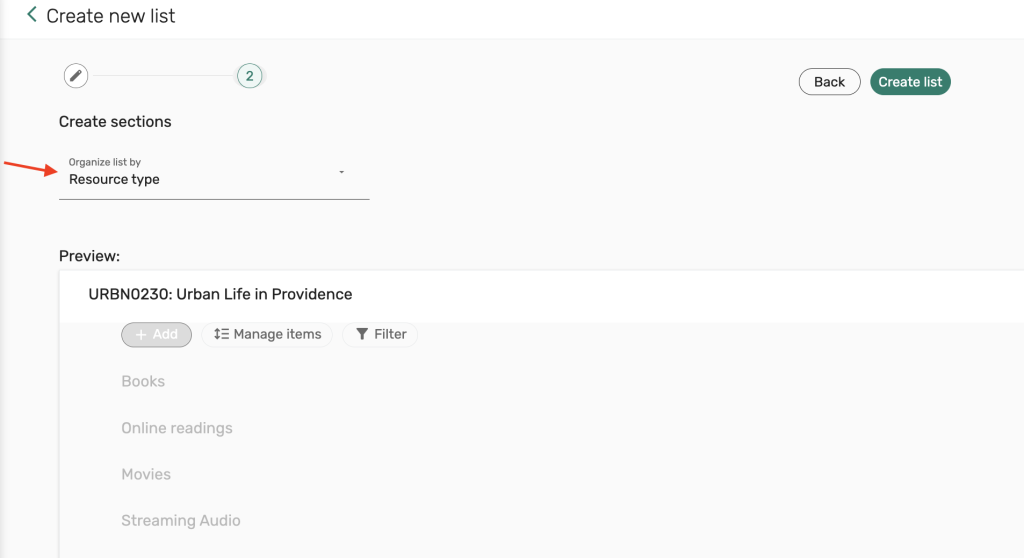Click the Create list button

(x=910, y=82)
